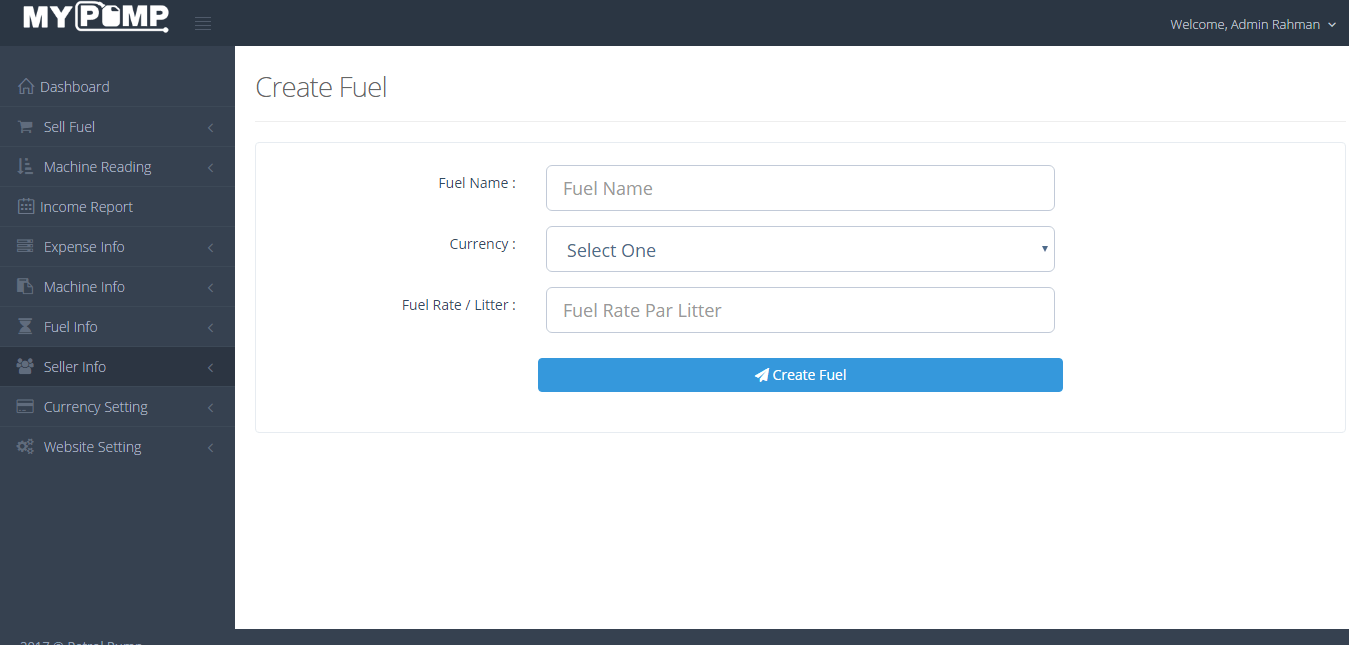Click the MYPUMP logo
The width and height of the screenshot is (1349, 645).
point(96,17)
